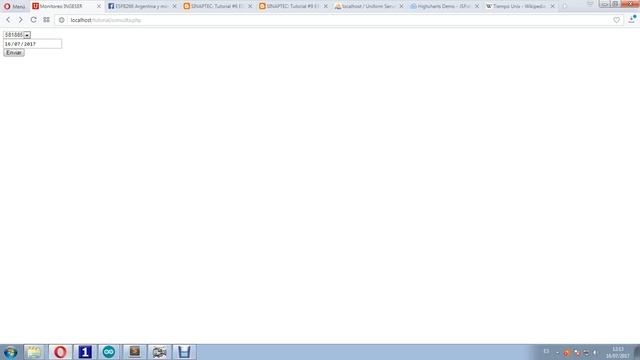Close the SINAPTEC Tutorial #6 tab
The height and width of the screenshot is (360, 640).
250,6
